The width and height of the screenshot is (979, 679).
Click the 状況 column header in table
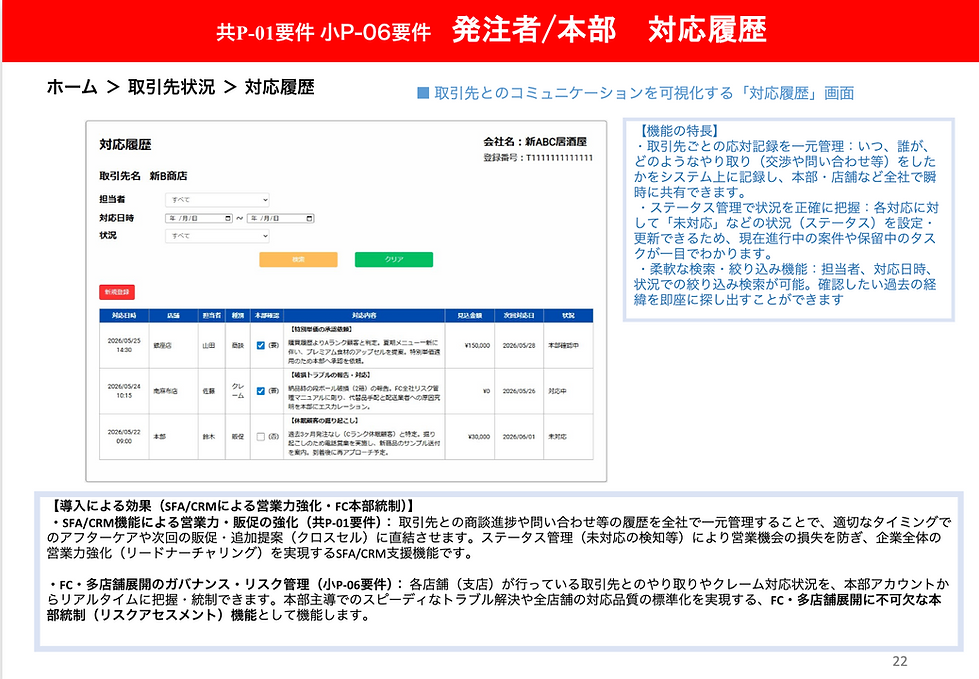click(568, 316)
